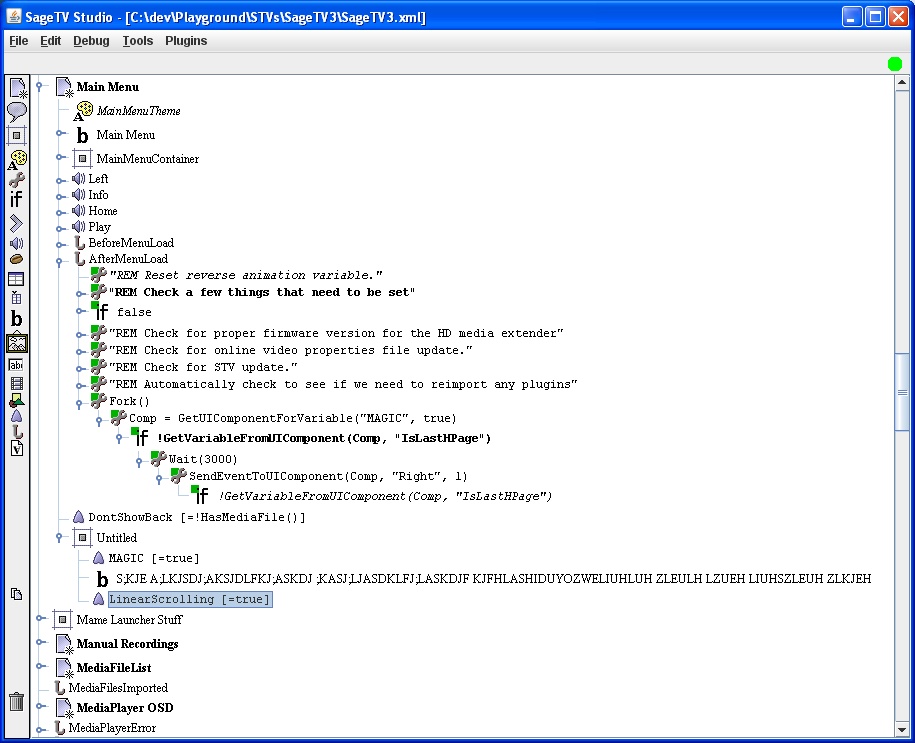Select the Effect page tool below the Hook tool
Viewport: 915px width, 743px height.
tap(17, 448)
